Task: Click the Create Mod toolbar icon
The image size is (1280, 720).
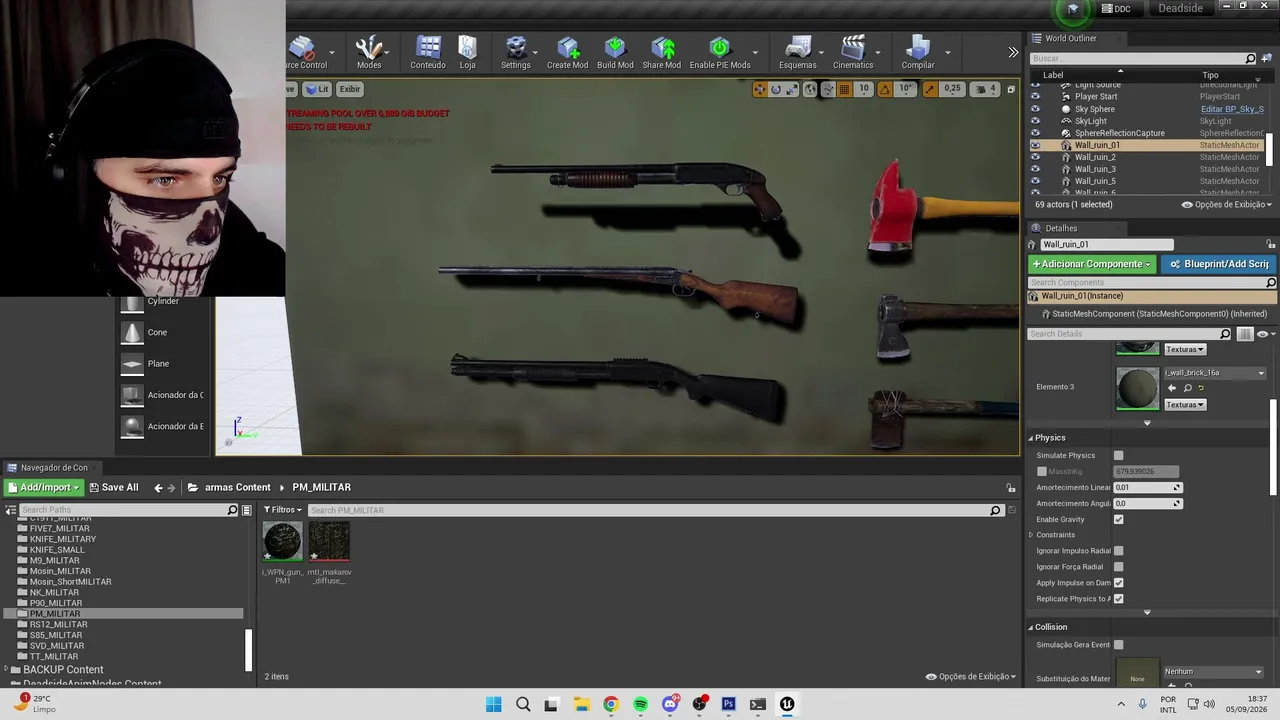Action: tap(567, 52)
